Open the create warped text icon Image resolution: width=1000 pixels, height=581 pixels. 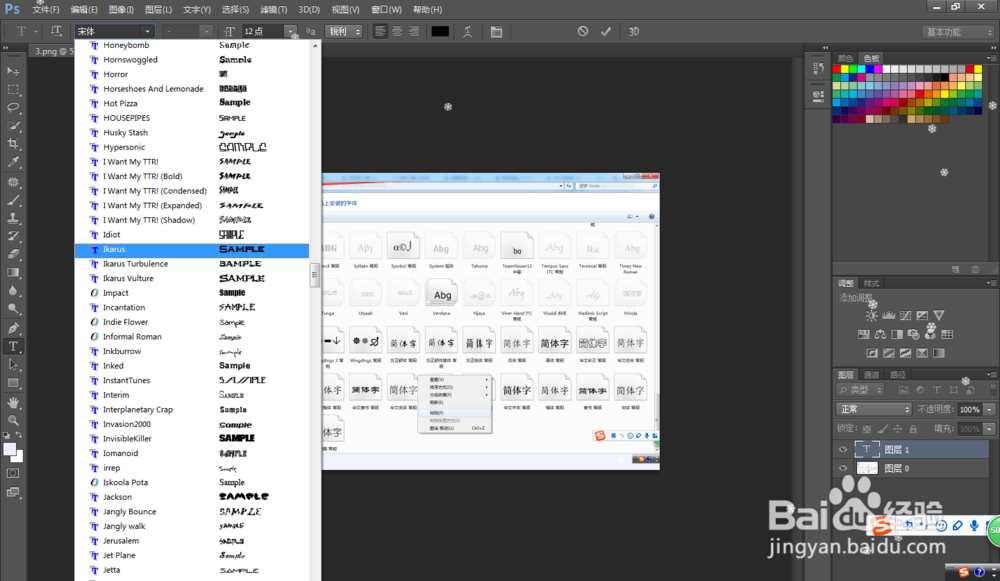point(467,31)
